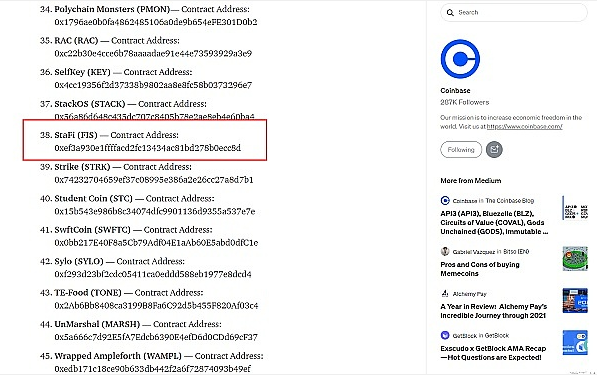The height and width of the screenshot is (379, 597).
Task: Click the Sylo contract address 0xf293
Action: pyautogui.click(x=153, y=274)
